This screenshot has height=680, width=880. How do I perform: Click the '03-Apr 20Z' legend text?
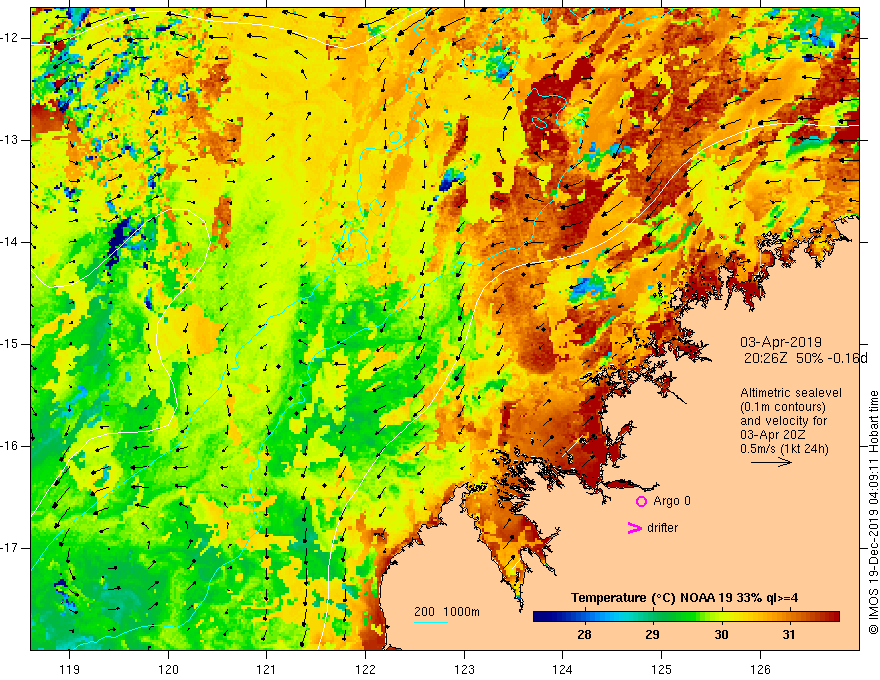click(773, 435)
